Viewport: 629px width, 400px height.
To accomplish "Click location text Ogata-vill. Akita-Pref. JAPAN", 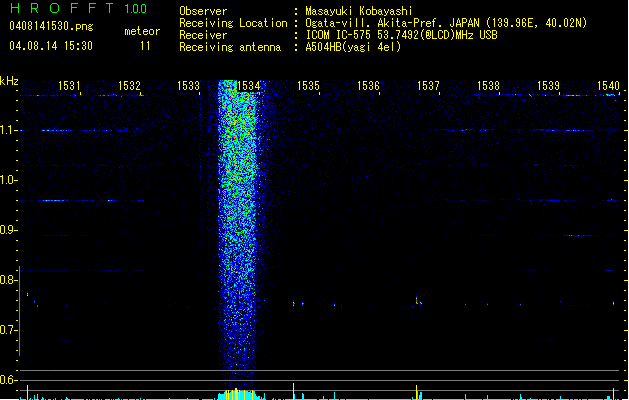I will [392, 23].
